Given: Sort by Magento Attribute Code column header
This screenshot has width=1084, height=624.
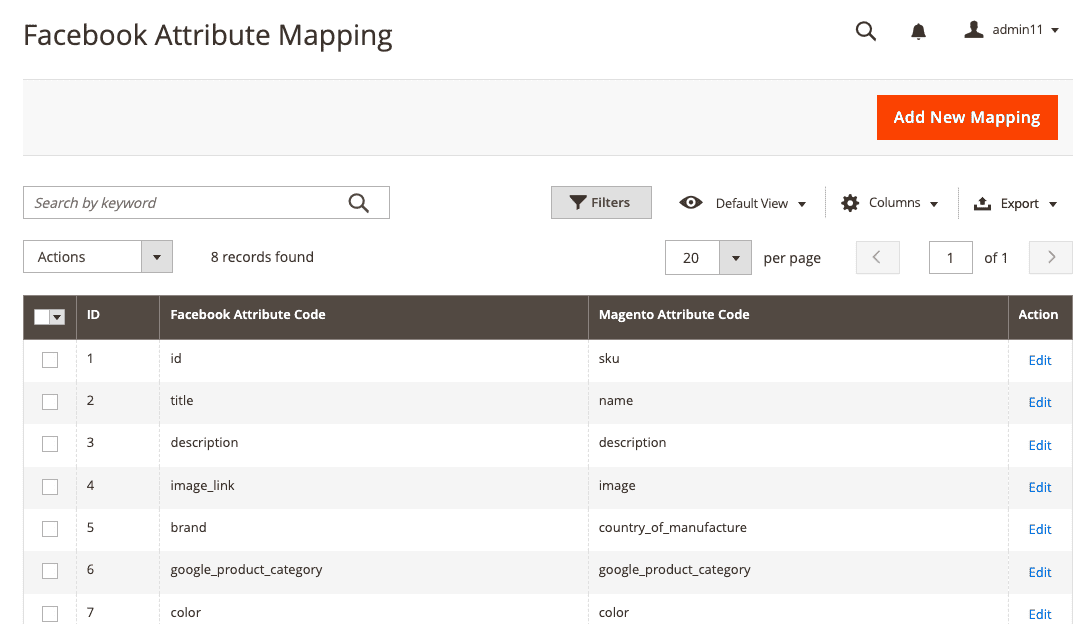Looking at the screenshot, I should [674, 314].
